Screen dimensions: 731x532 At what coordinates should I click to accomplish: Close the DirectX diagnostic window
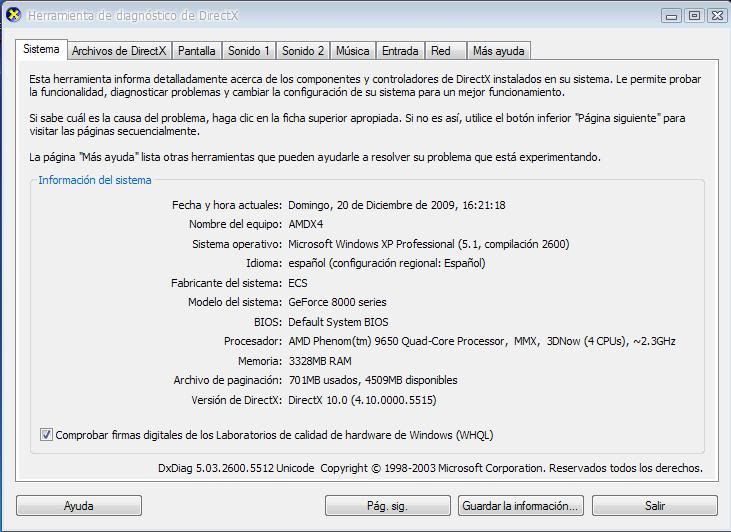click(717, 16)
